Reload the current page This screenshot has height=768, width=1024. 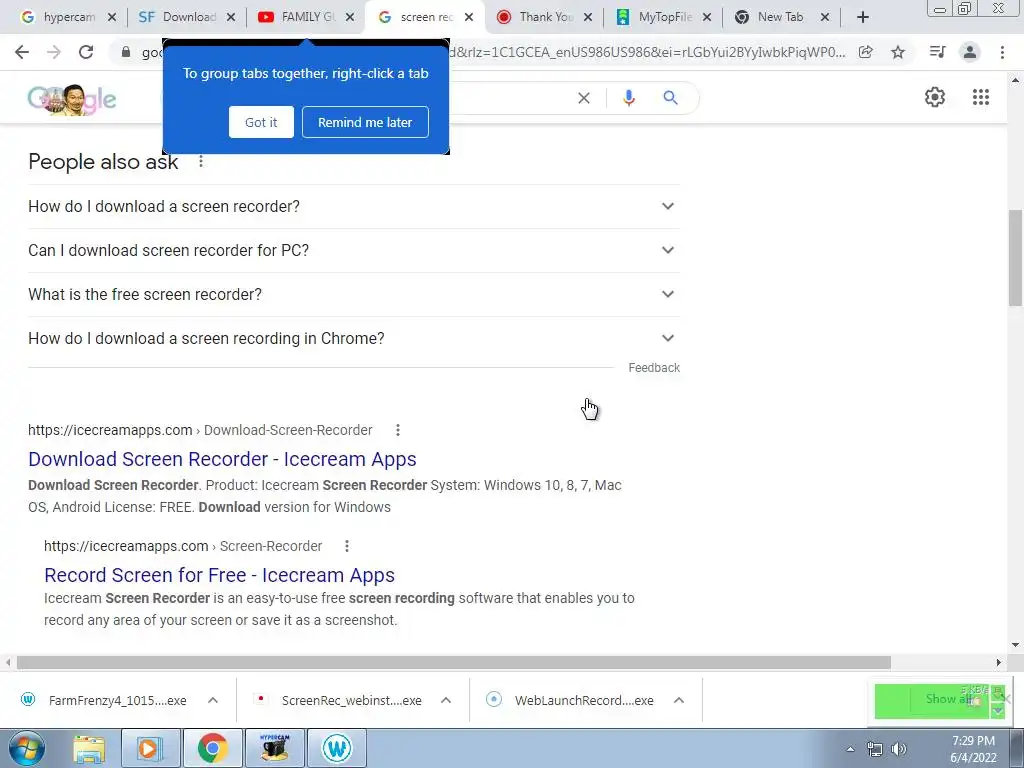pyautogui.click(x=86, y=52)
